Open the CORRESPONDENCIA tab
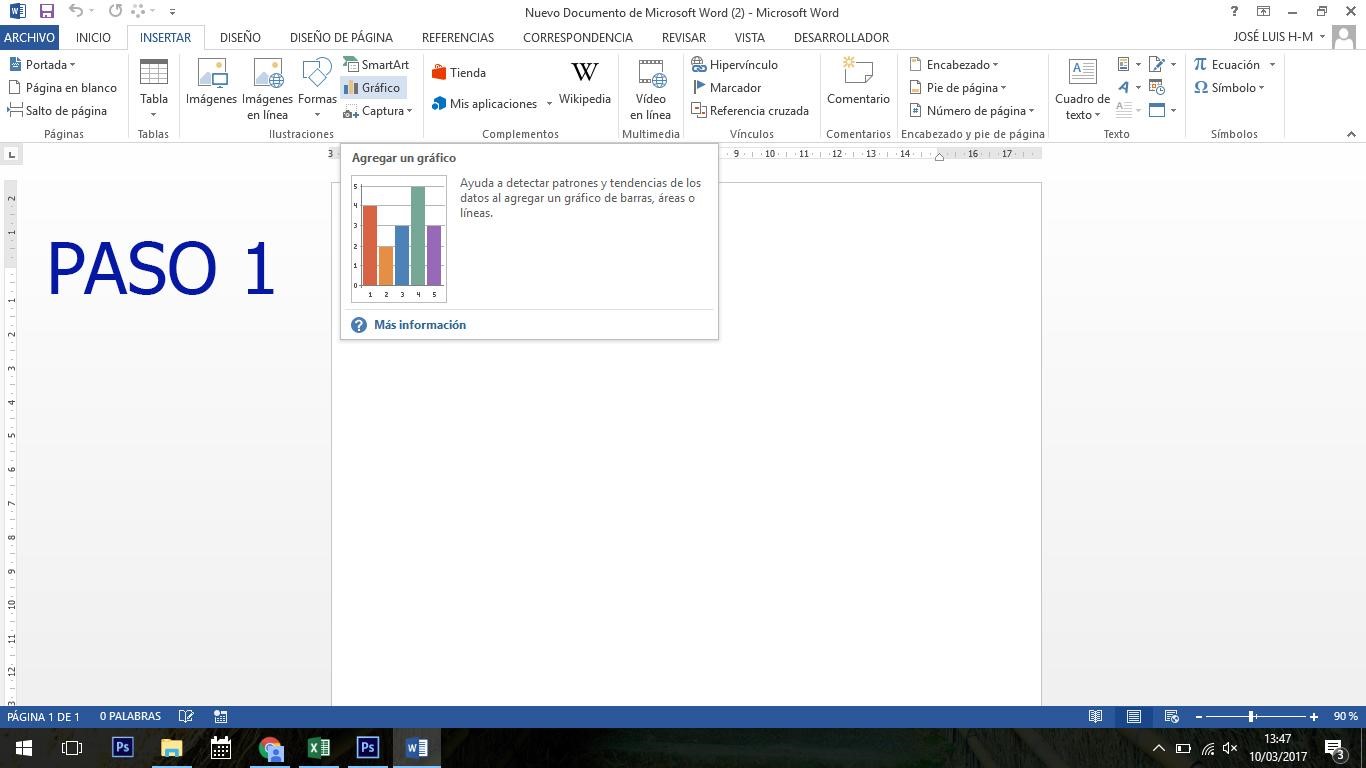The height and width of the screenshot is (768, 1366). (578, 37)
